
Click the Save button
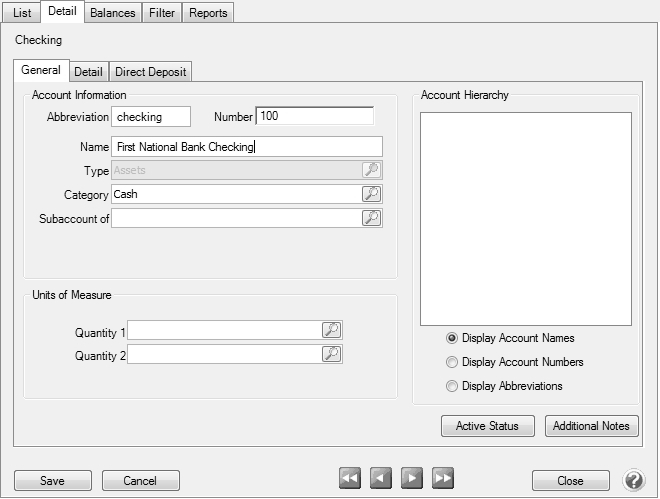(52, 481)
